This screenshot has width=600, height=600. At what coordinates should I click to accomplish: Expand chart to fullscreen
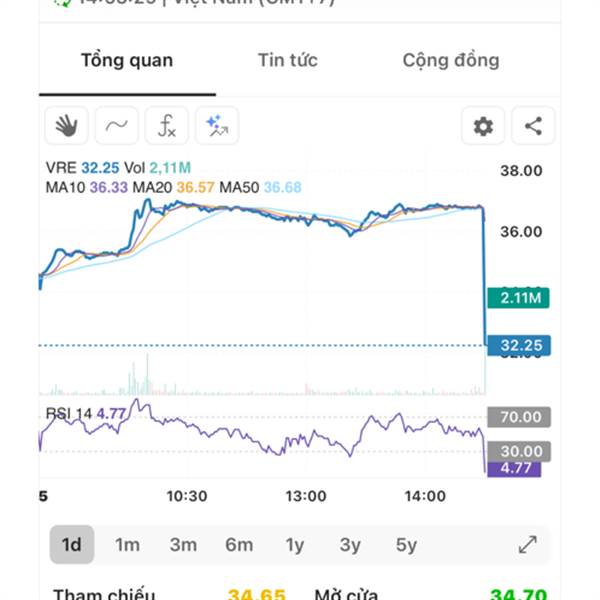click(x=527, y=545)
